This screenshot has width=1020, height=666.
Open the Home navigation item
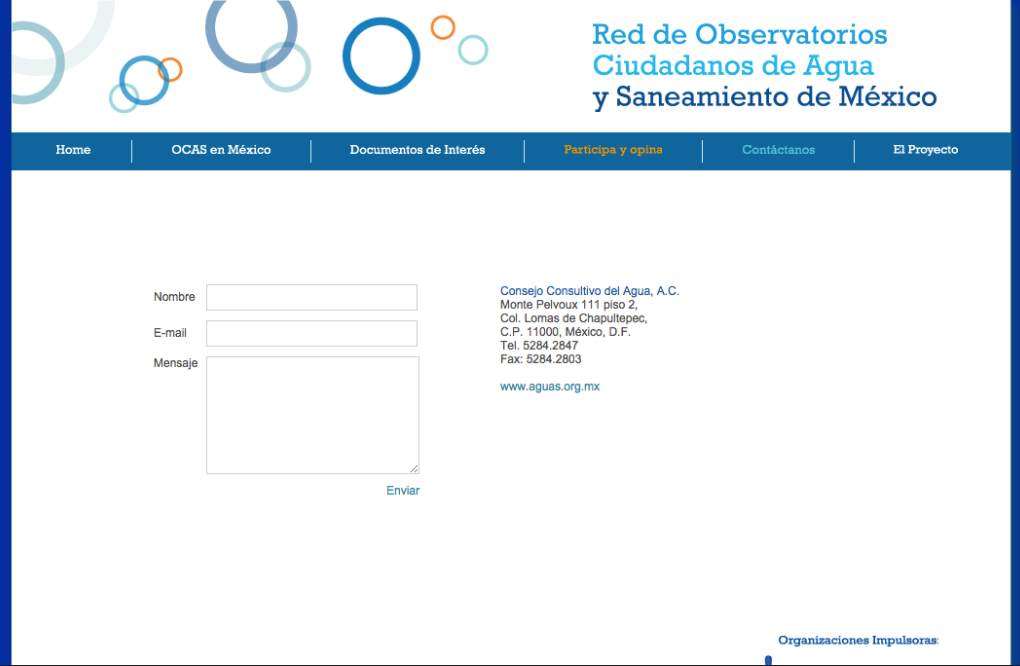(x=73, y=150)
